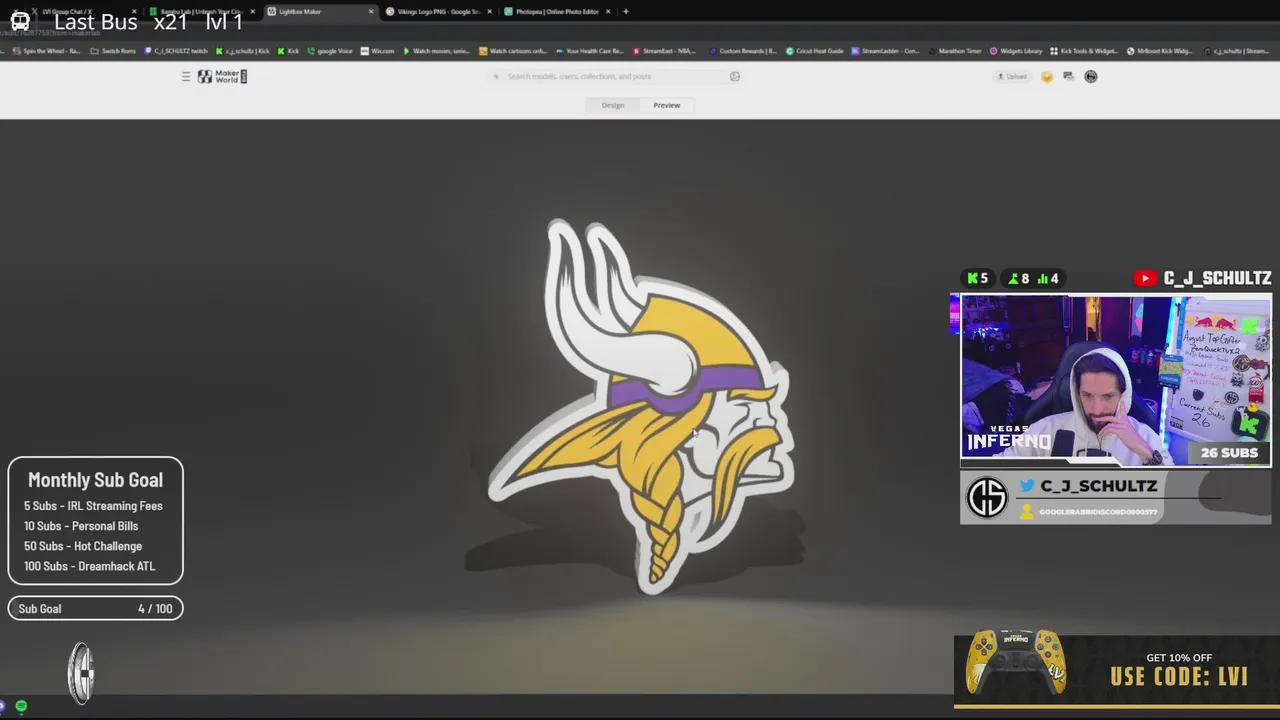
Task: Switch to the Design tab
Action: tap(613, 105)
